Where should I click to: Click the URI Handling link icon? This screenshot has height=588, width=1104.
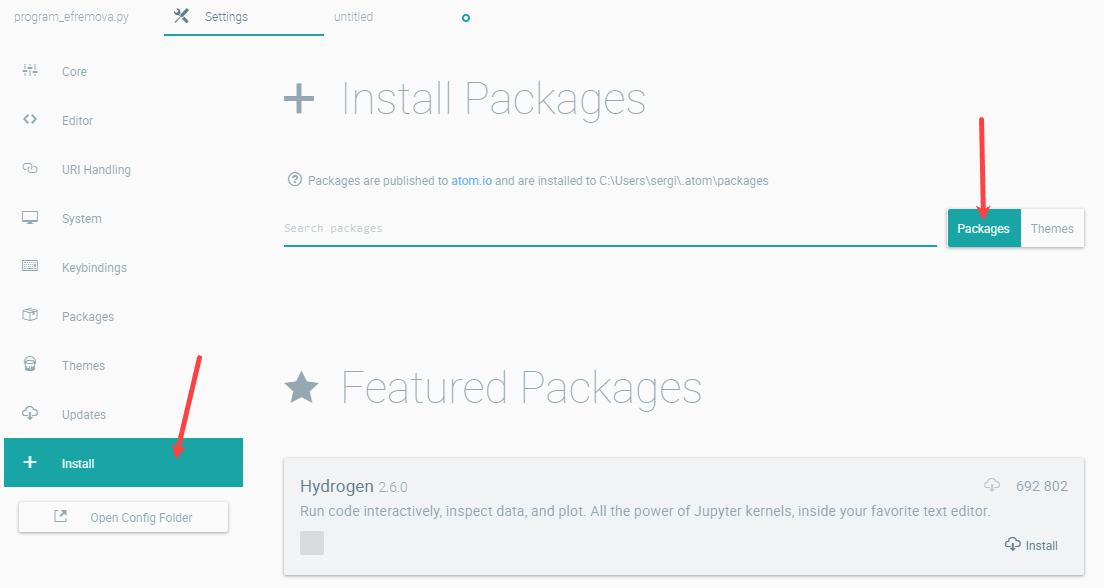[x=30, y=168]
